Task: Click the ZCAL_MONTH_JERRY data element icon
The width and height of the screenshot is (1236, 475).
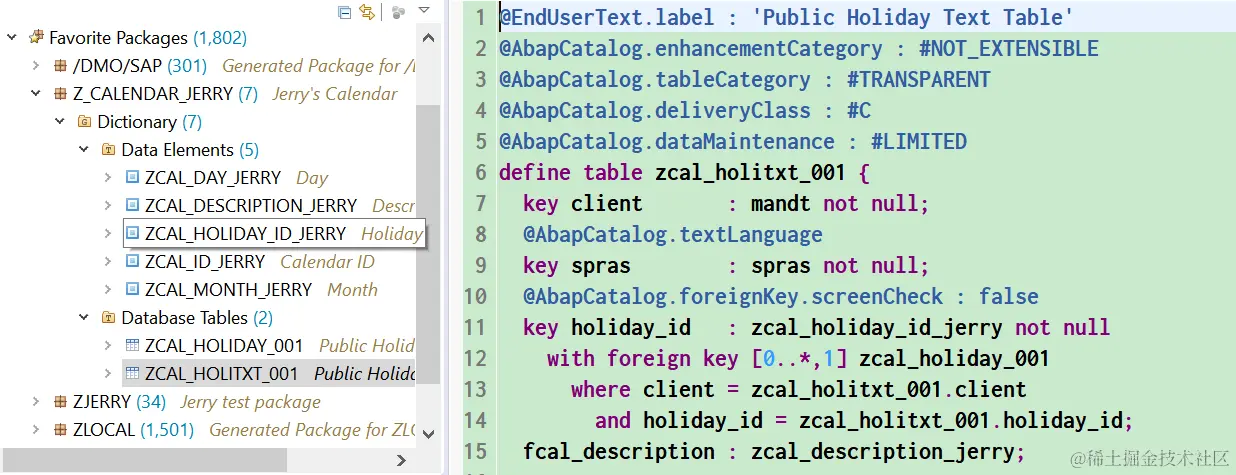Action: pos(132,290)
